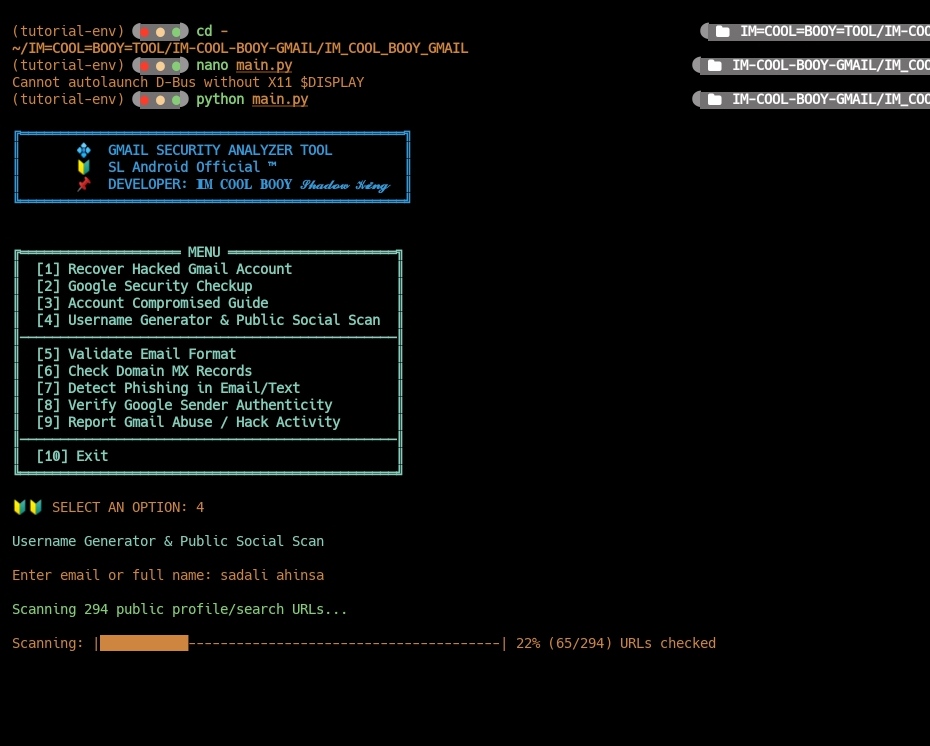Select menu option [2] Google Security Checkup
The height and width of the screenshot is (746, 930).
pos(144,286)
